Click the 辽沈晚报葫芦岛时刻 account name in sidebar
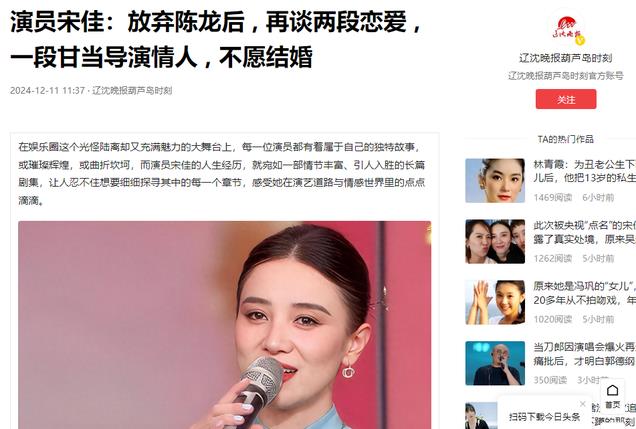Image resolution: width=636 pixels, height=429 pixels. point(566,58)
